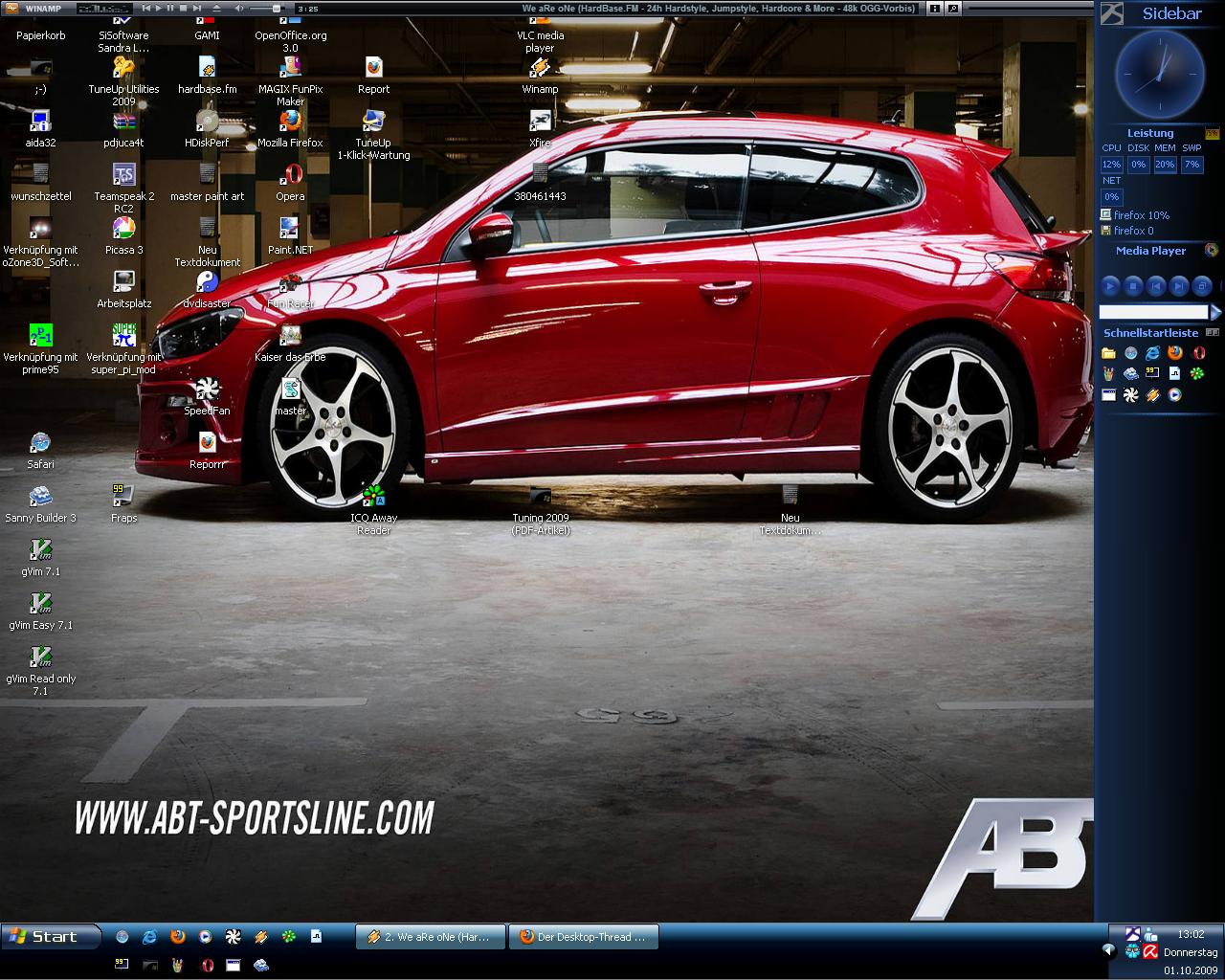
Task: Click the ICQ flower icon in Schnellstartleiste
Action: [1196, 373]
